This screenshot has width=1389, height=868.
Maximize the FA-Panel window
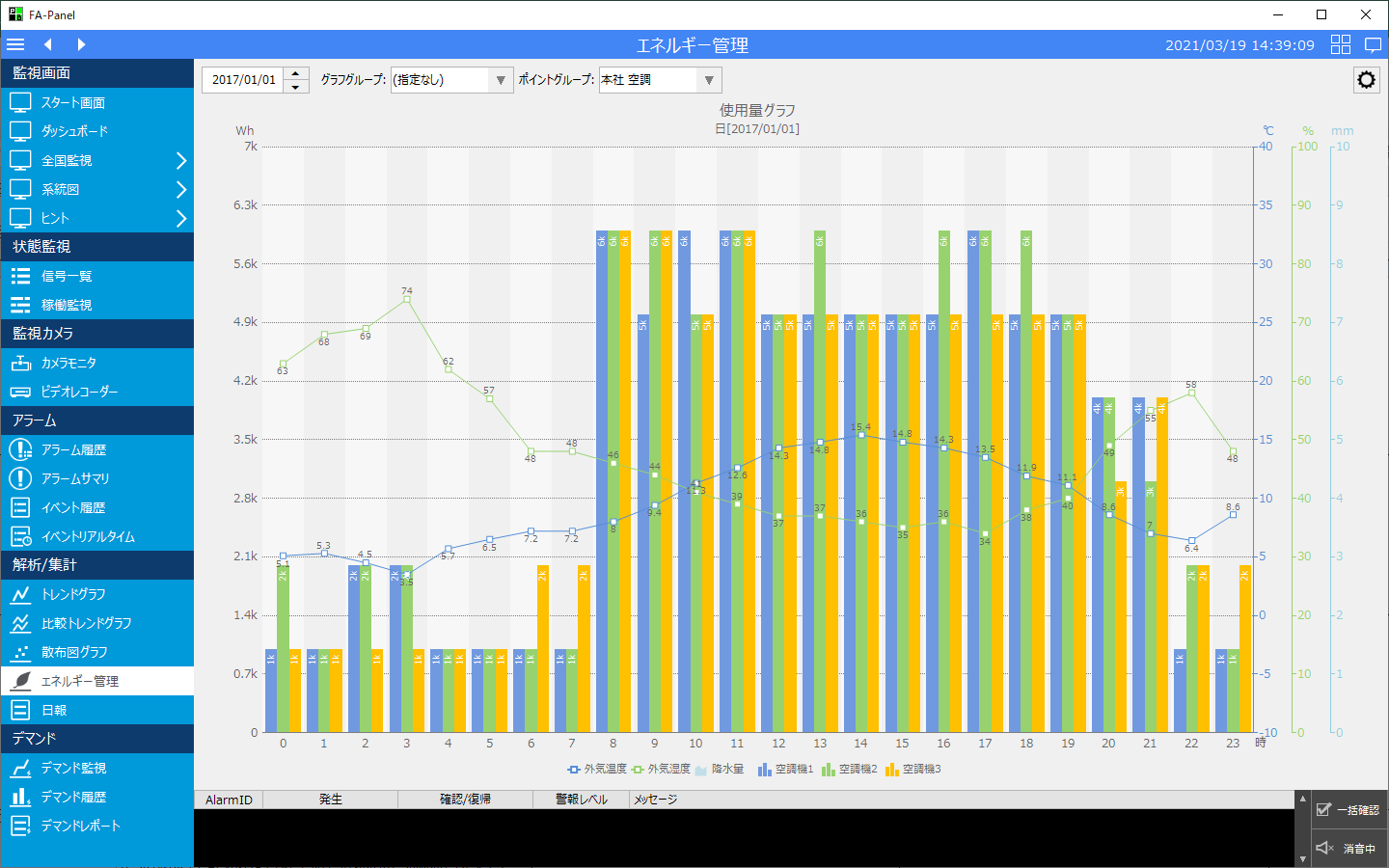(1321, 14)
